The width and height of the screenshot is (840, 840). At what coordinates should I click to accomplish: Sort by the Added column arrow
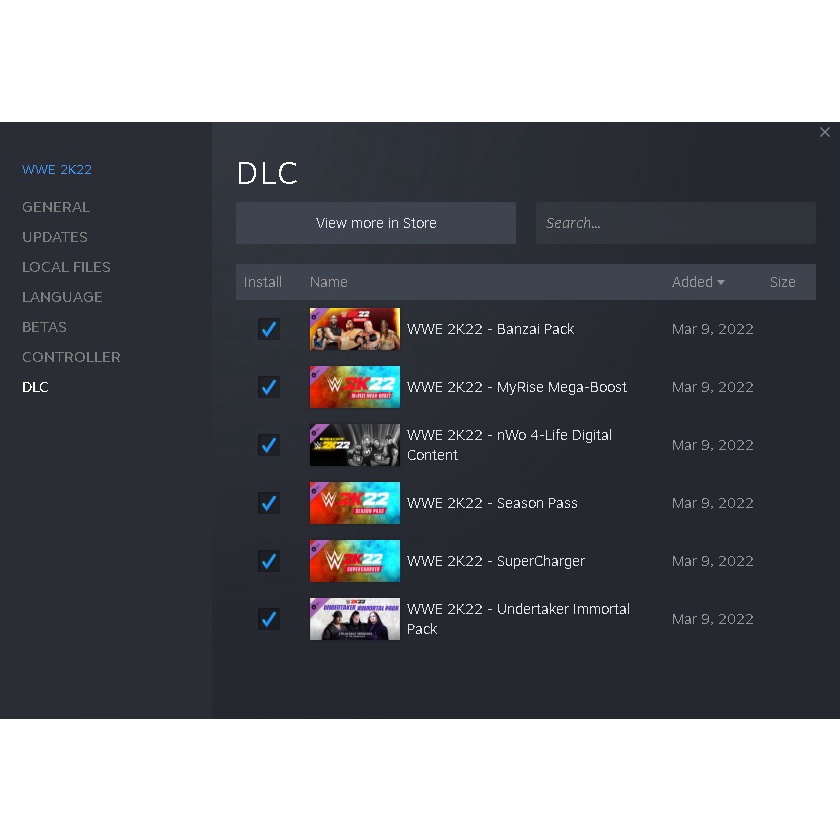pyautogui.click(x=721, y=283)
